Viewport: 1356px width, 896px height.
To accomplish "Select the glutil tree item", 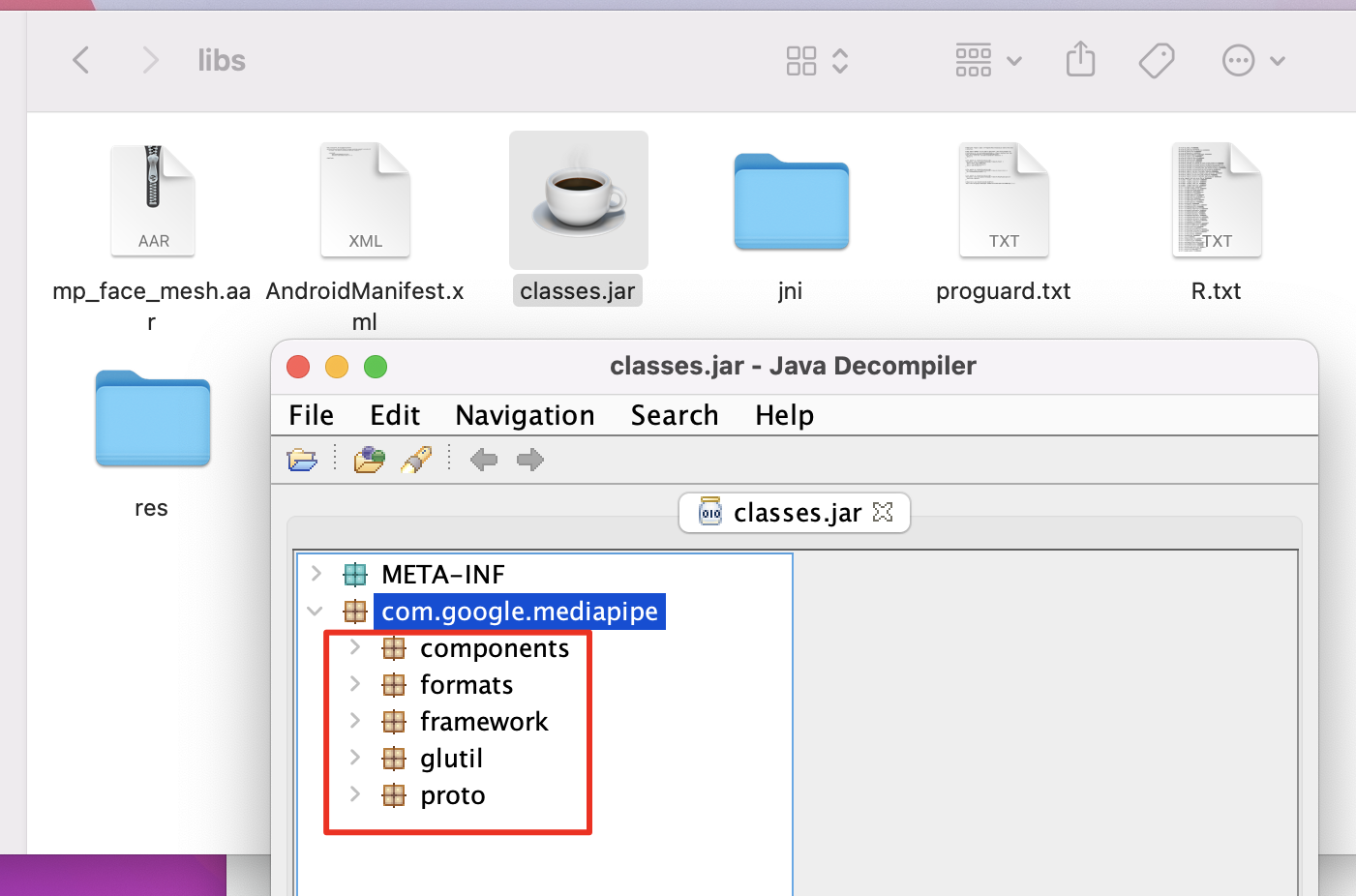I will [450, 758].
